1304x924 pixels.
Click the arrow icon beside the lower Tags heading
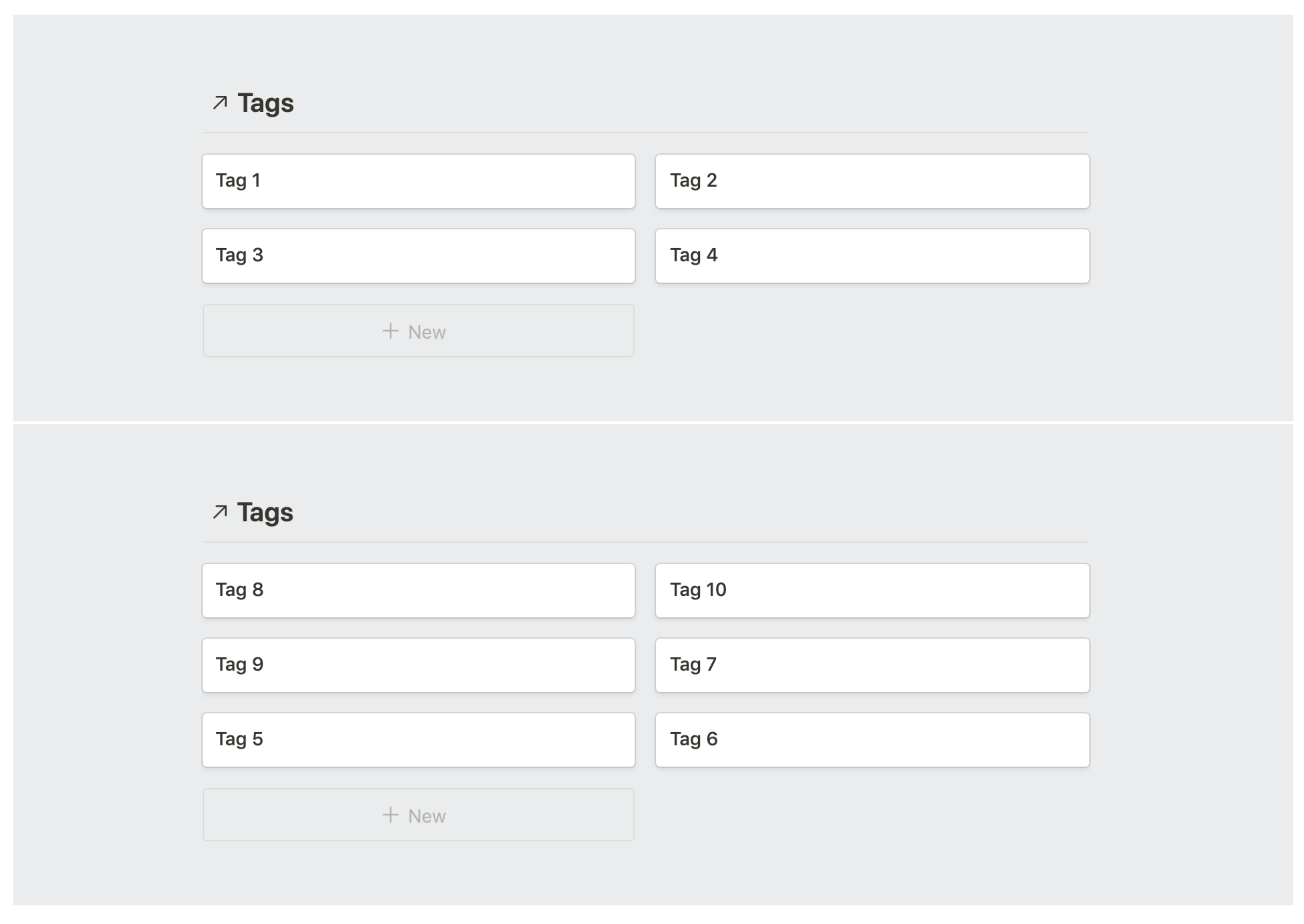click(x=220, y=512)
